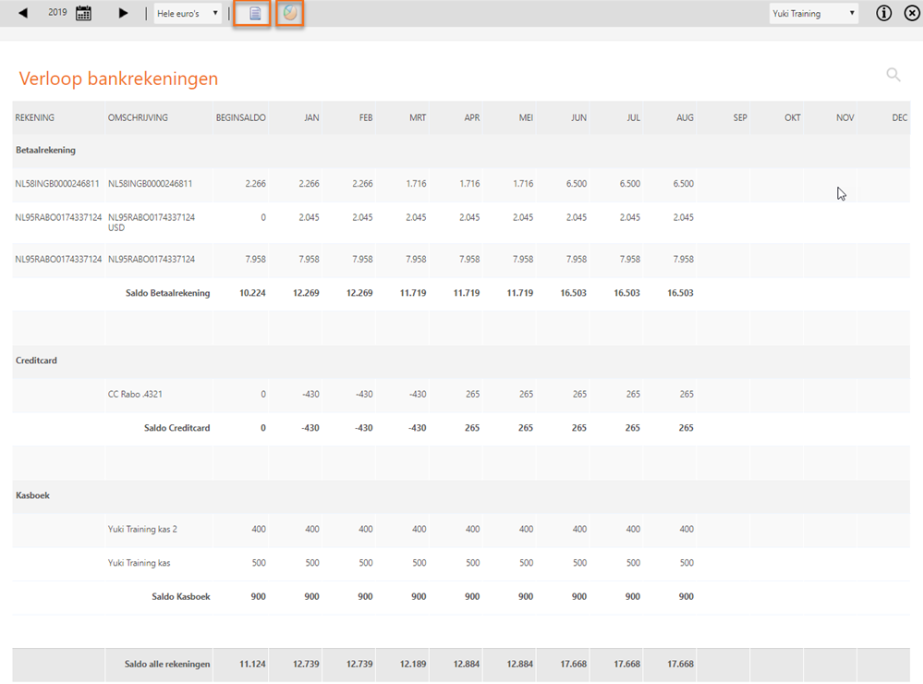Click Saldo alle rekeningen beginsaldo 11.124
This screenshot has width=923, height=684.
tap(253, 664)
